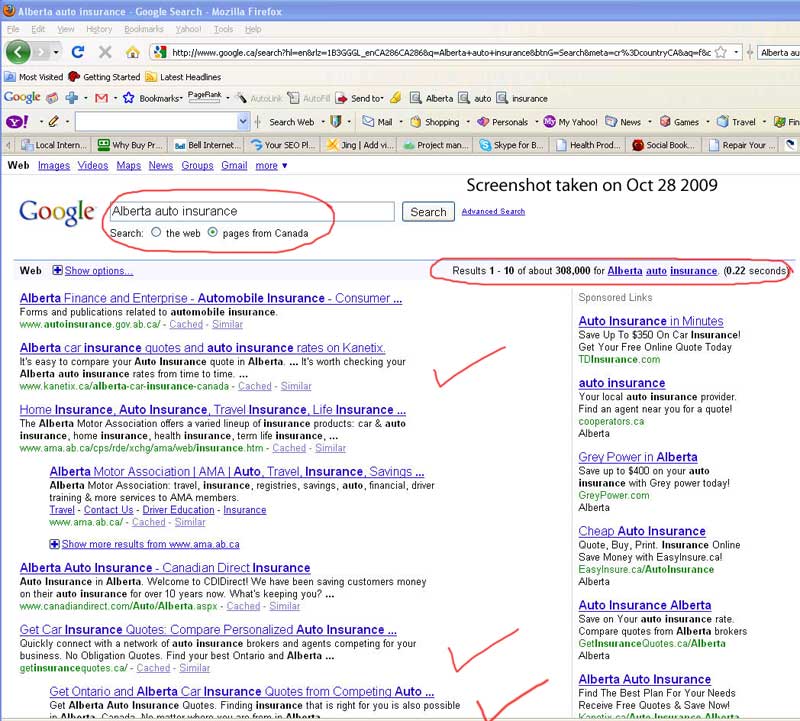The image size is (800, 721).
Task: Open the Advanced Search link
Action: point(493,211)
